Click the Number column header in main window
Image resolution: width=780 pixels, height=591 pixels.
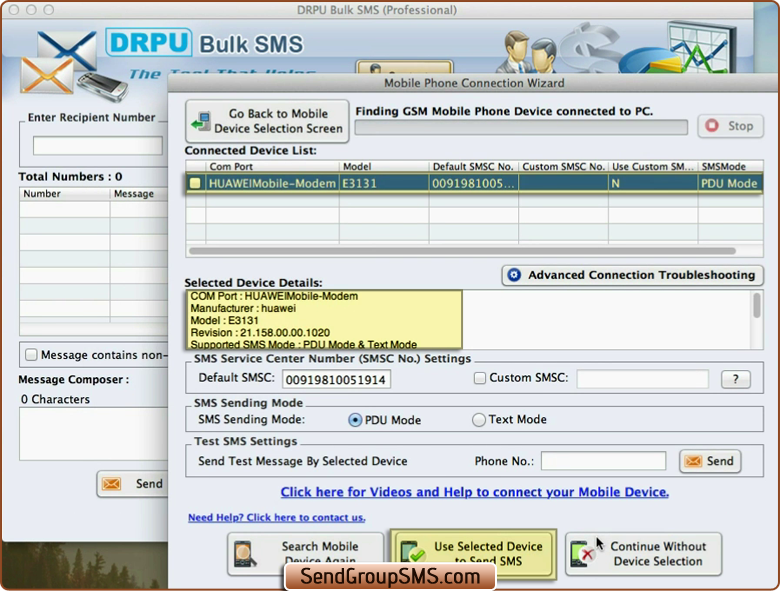click(x=64, y=194)
